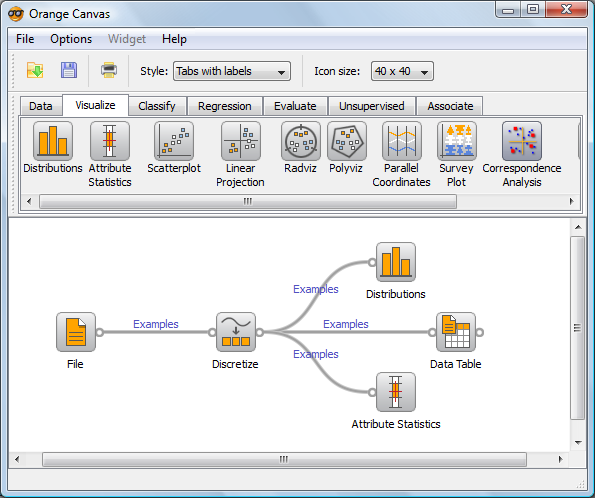Add the Linear Projection widget

click(241, 141)
